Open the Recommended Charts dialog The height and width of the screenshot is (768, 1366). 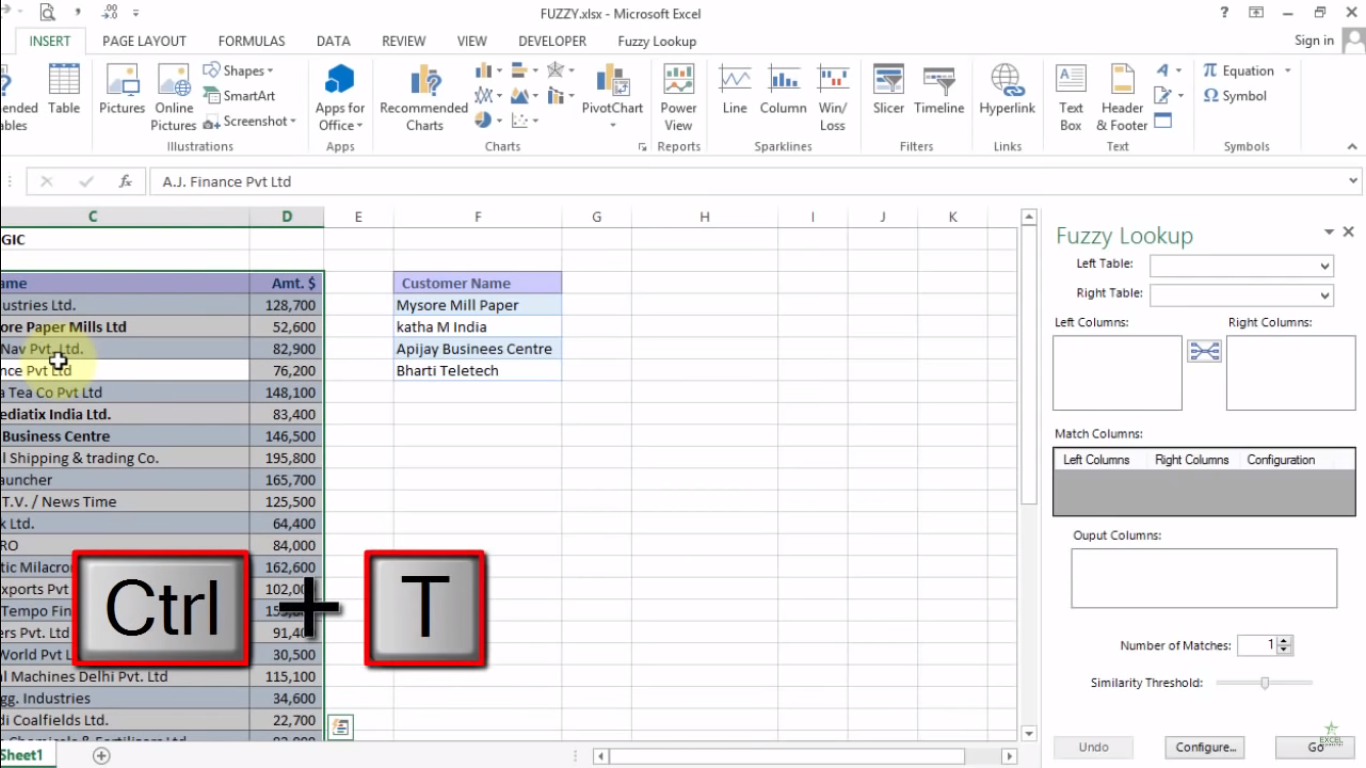(424, 97)
